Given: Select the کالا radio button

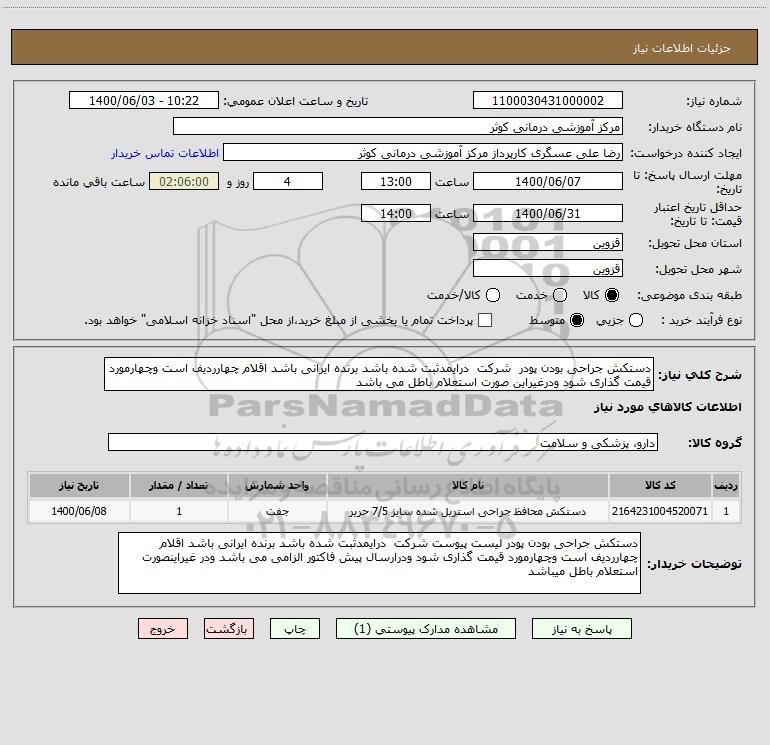Looking at the screenshot, I should point(612,295).
